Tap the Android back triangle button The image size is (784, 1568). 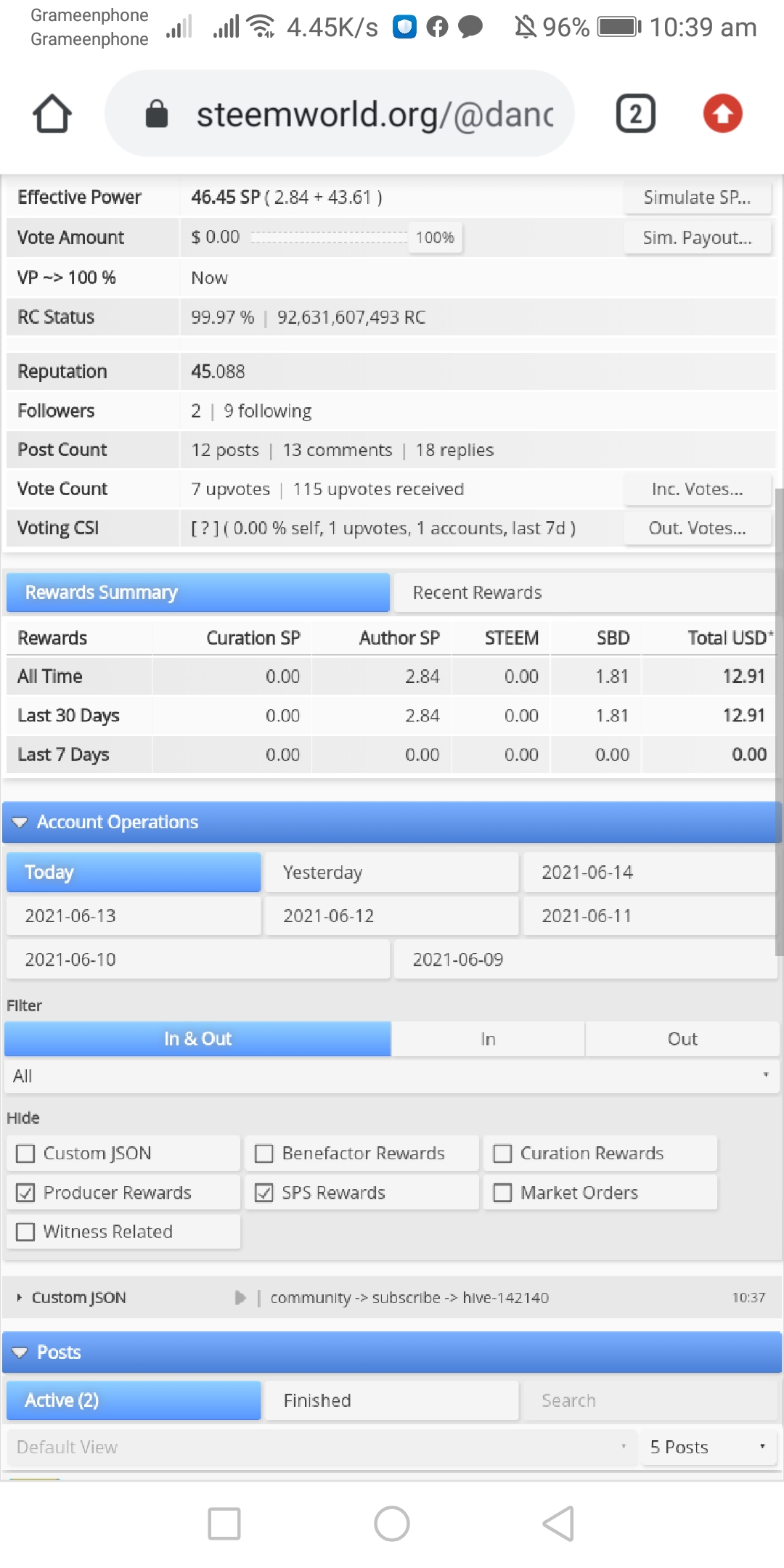coord(559,1523)
